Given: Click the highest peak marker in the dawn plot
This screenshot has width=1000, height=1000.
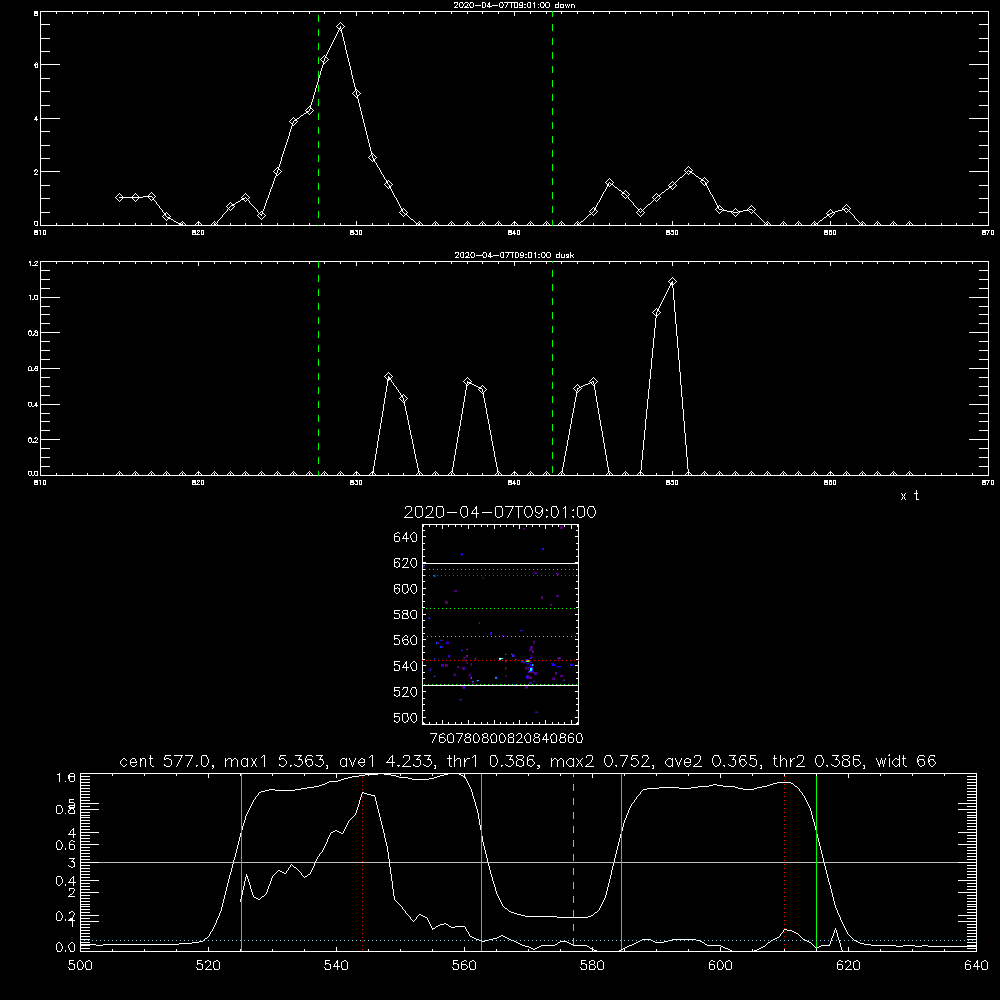Looking at the screenshot, I should click(341, 27).
